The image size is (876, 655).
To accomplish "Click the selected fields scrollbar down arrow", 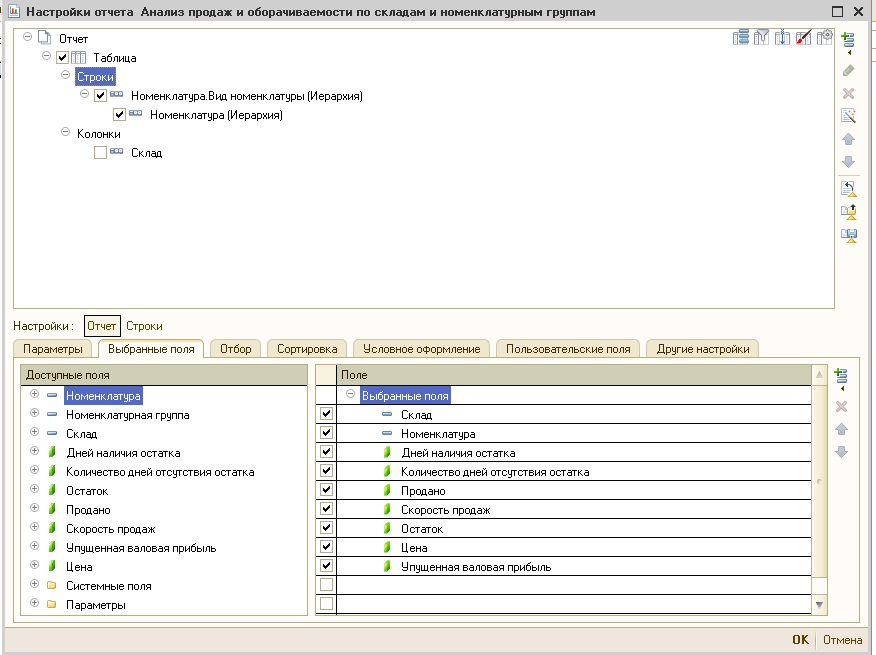I will pyautogui.click(x=820, y=605).
